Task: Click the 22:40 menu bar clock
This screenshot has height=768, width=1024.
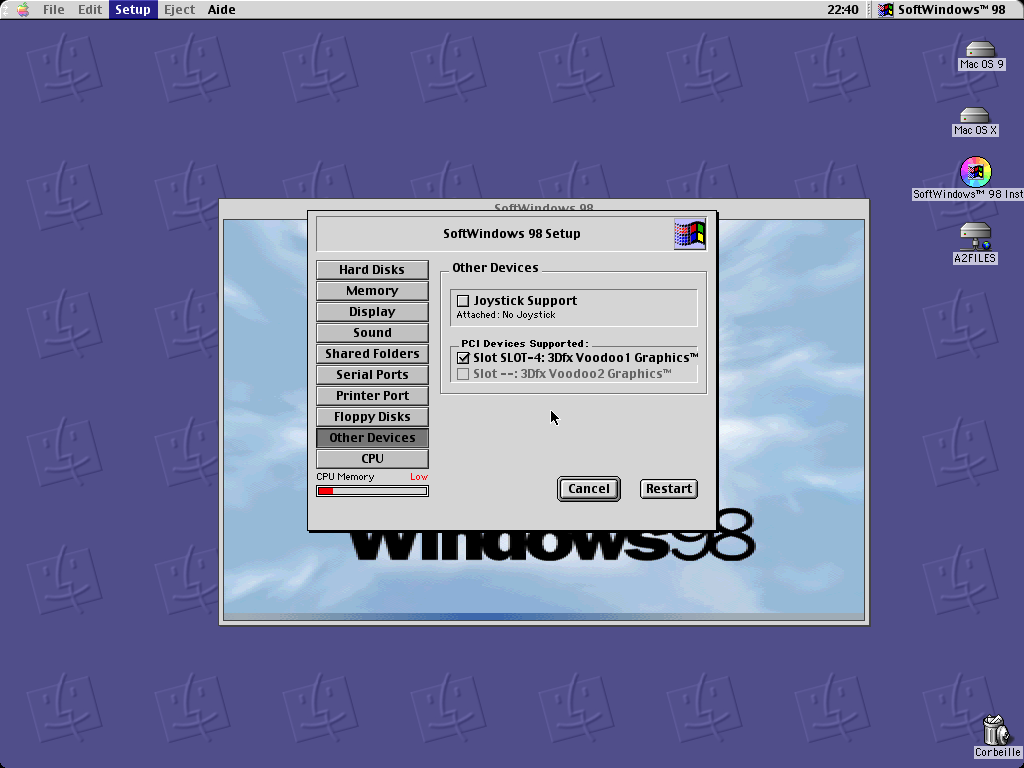Action: [x=842, y=9]
